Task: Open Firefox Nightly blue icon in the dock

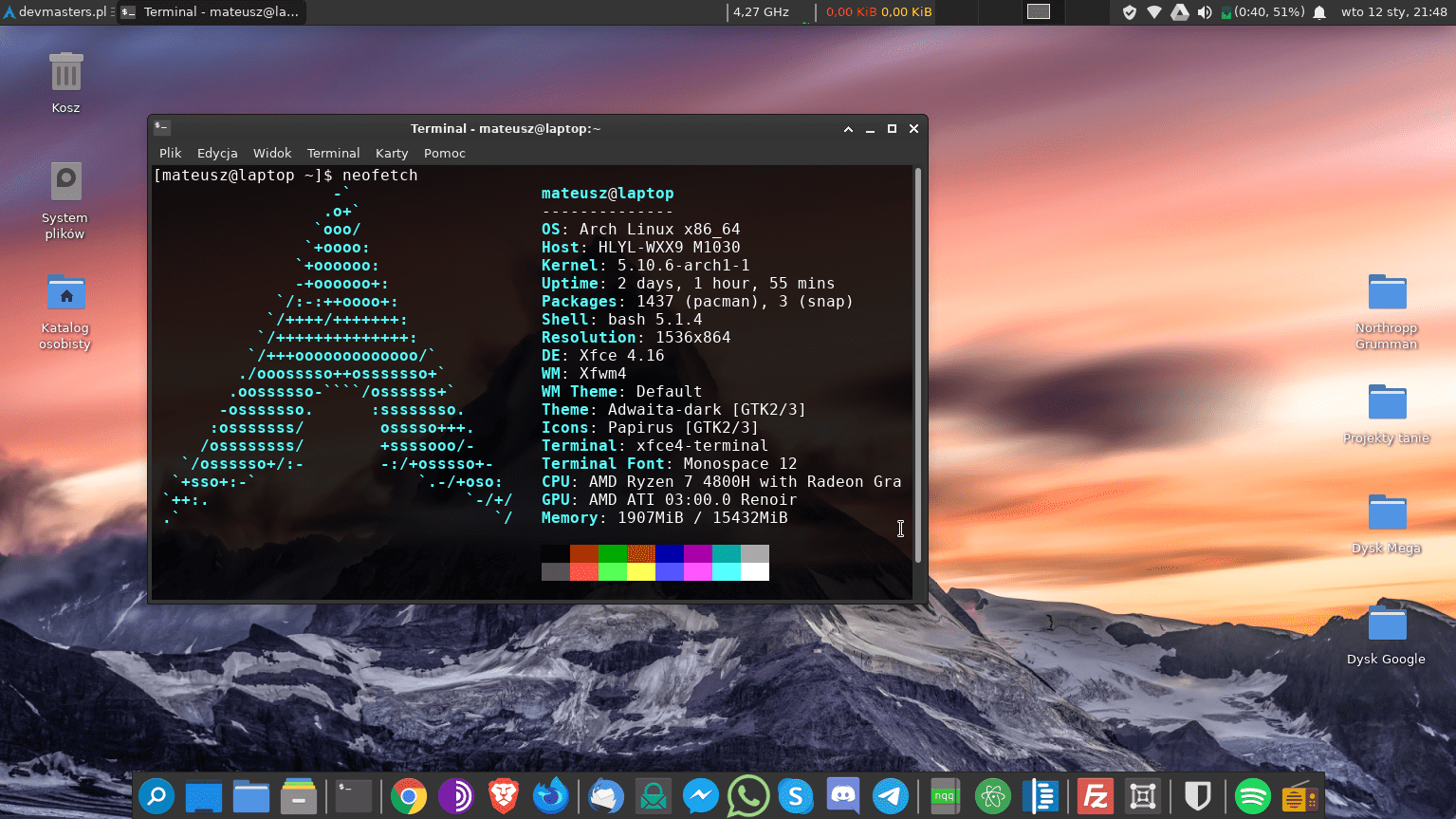Action: (x=551, y=796)
